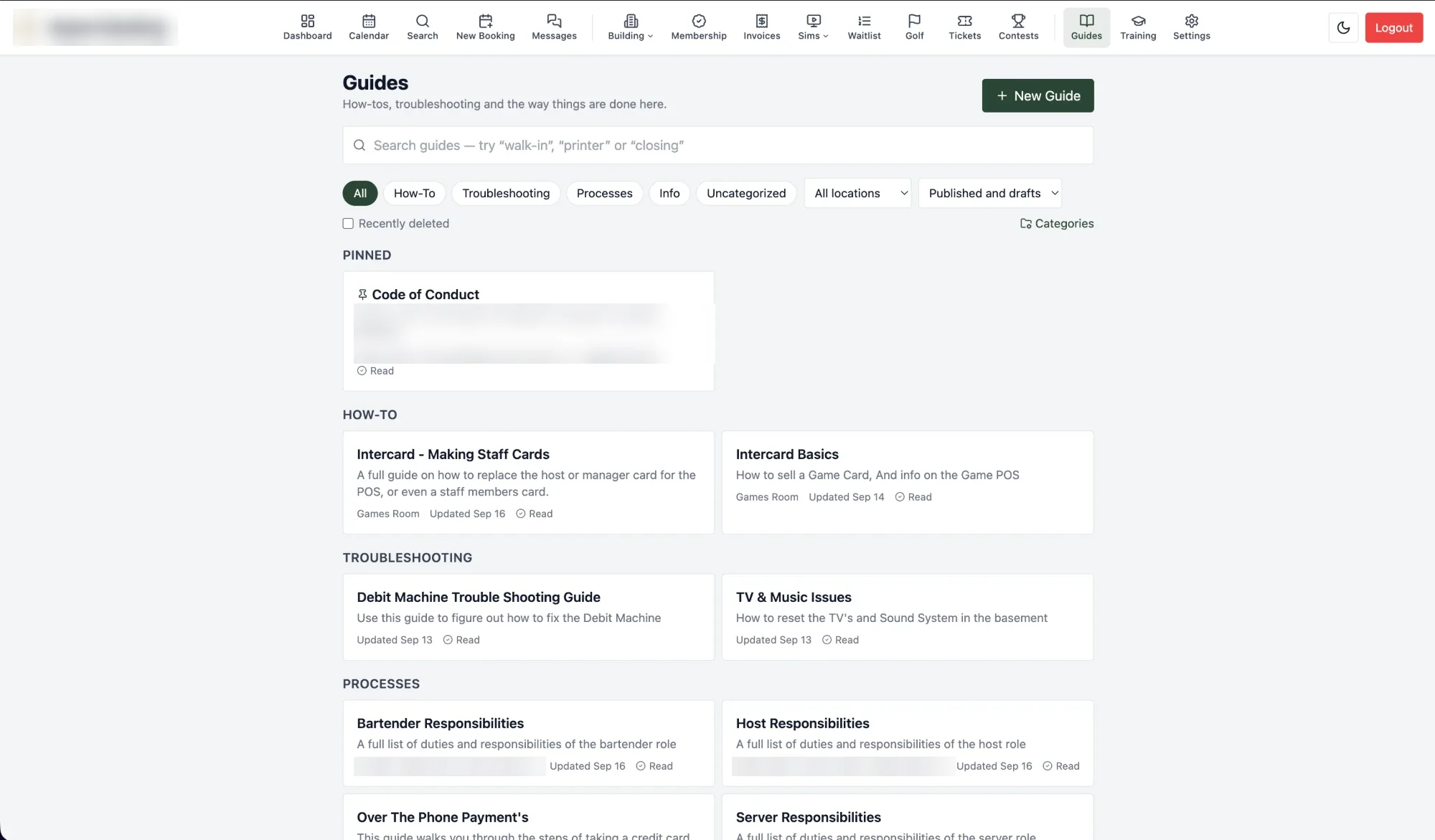This screenshot has width=1435, height=840.
Task: Open Settings gear in nav bar
Action: [1191, 27]
